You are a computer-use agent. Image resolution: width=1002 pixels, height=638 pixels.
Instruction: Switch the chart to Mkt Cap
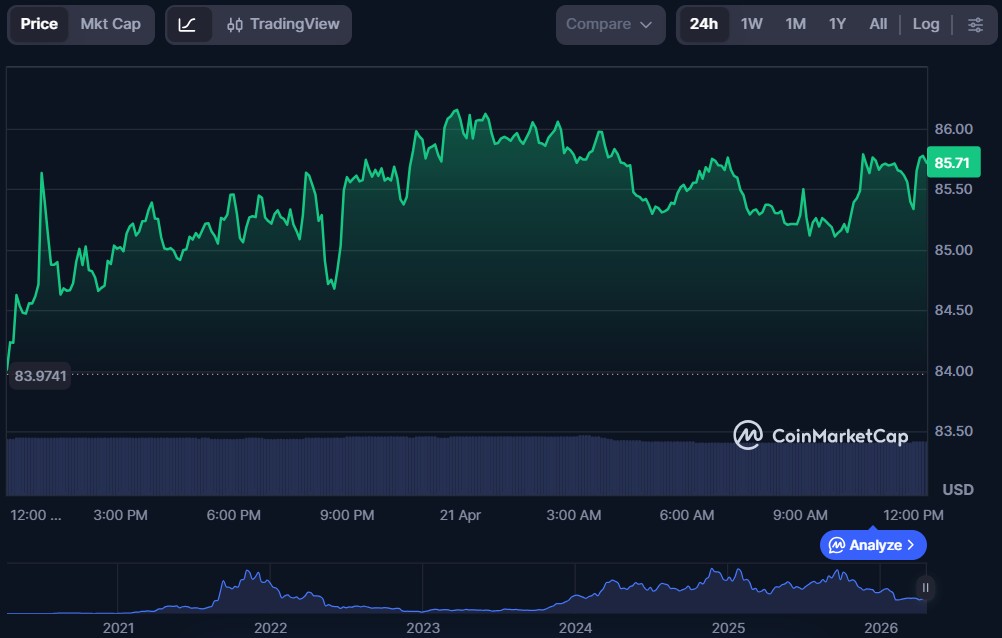coord(111,24)
